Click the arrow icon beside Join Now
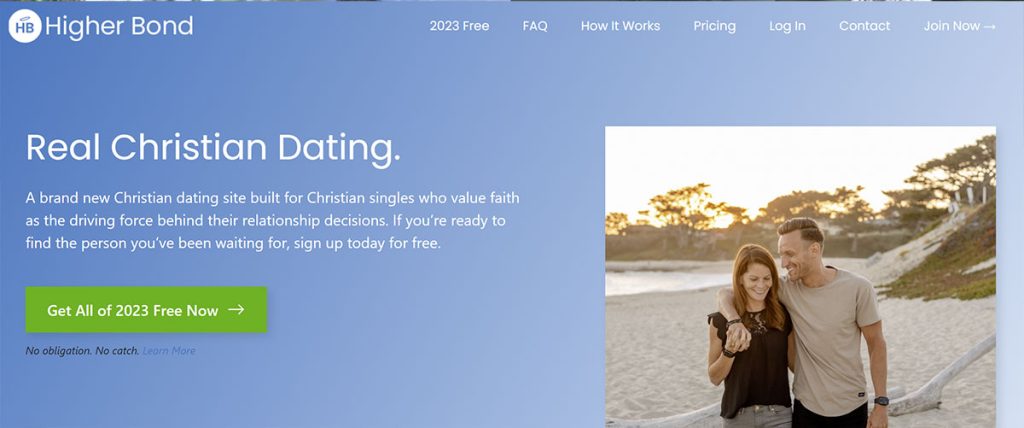This screenshot has height=428, width=1024. tap(989, 26)
